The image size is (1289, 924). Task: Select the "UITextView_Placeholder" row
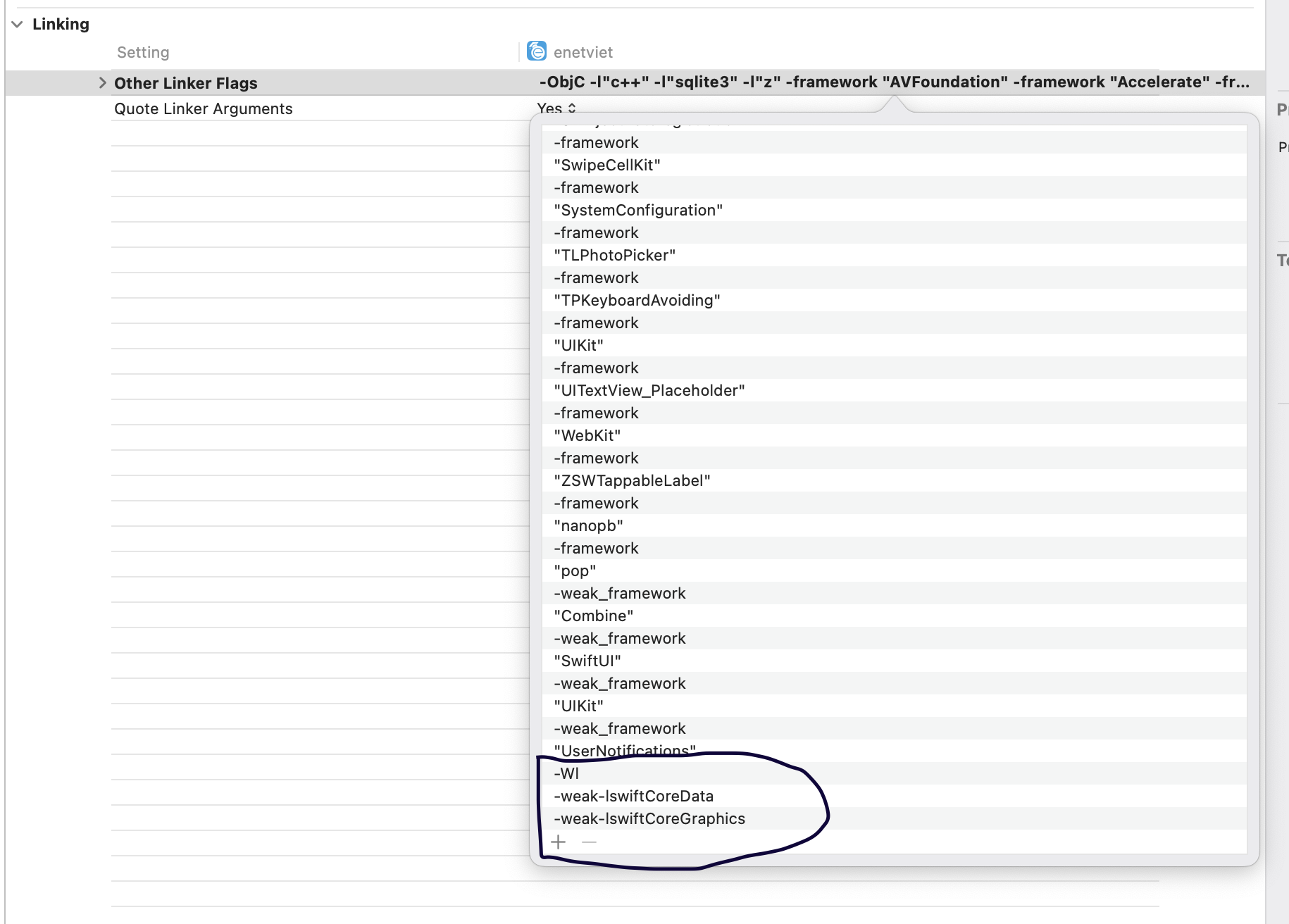[649, 391]
